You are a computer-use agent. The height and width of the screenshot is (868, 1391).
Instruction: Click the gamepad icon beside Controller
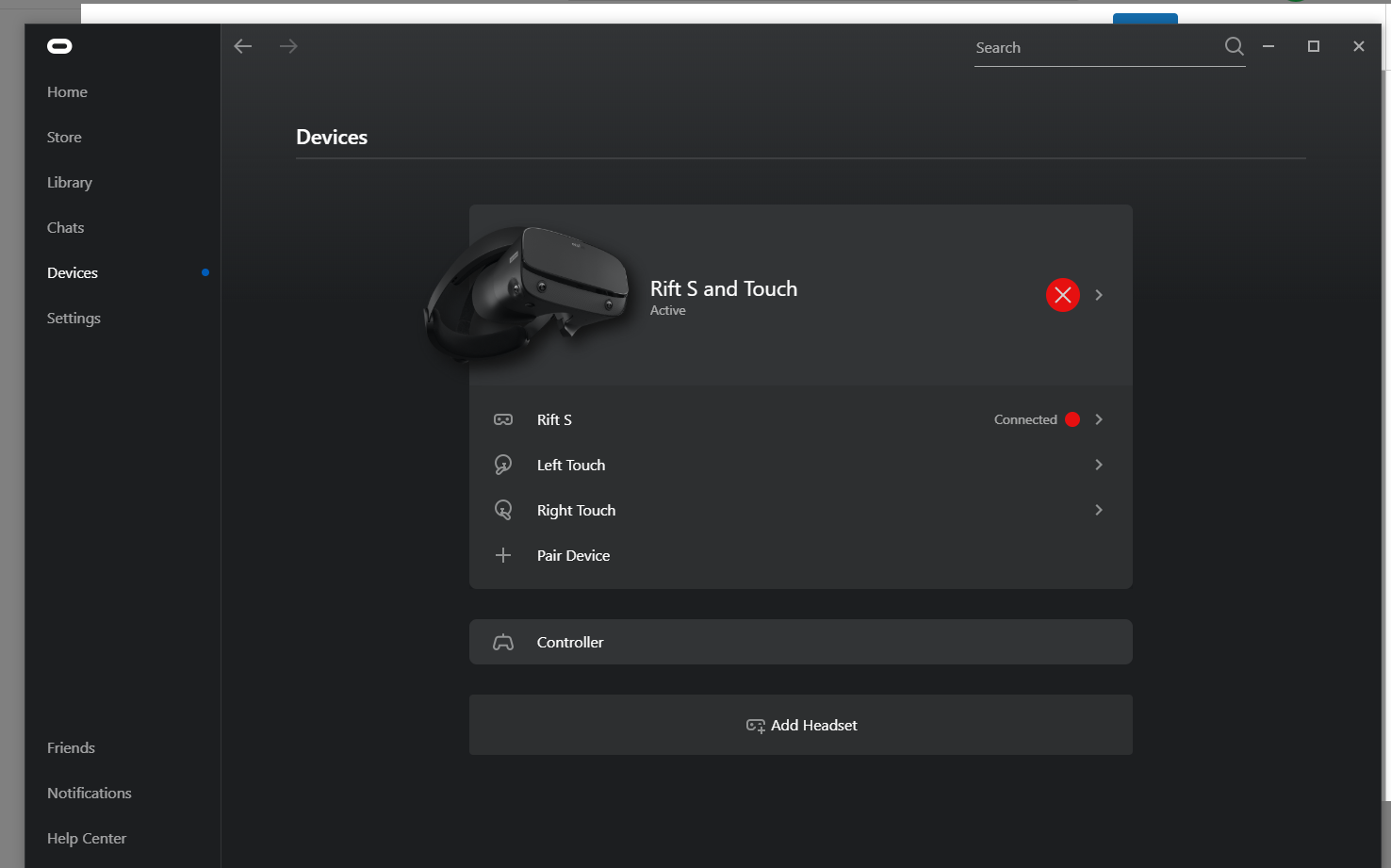[x=503, y=642]
